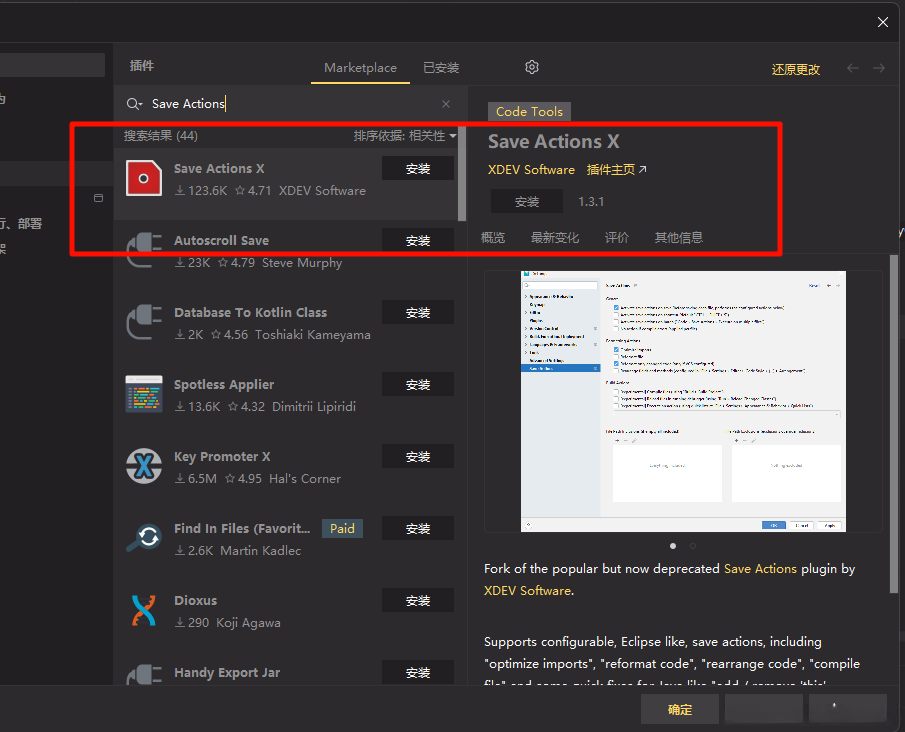Viewport: 905px width, 732px height.
Task: Click the Paid badge on Find In Files
Action: pos(342,528)
